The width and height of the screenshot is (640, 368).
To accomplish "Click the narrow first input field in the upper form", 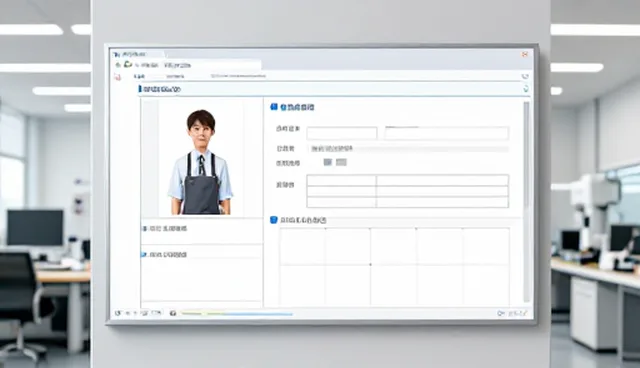I will (x=342, y=133).
